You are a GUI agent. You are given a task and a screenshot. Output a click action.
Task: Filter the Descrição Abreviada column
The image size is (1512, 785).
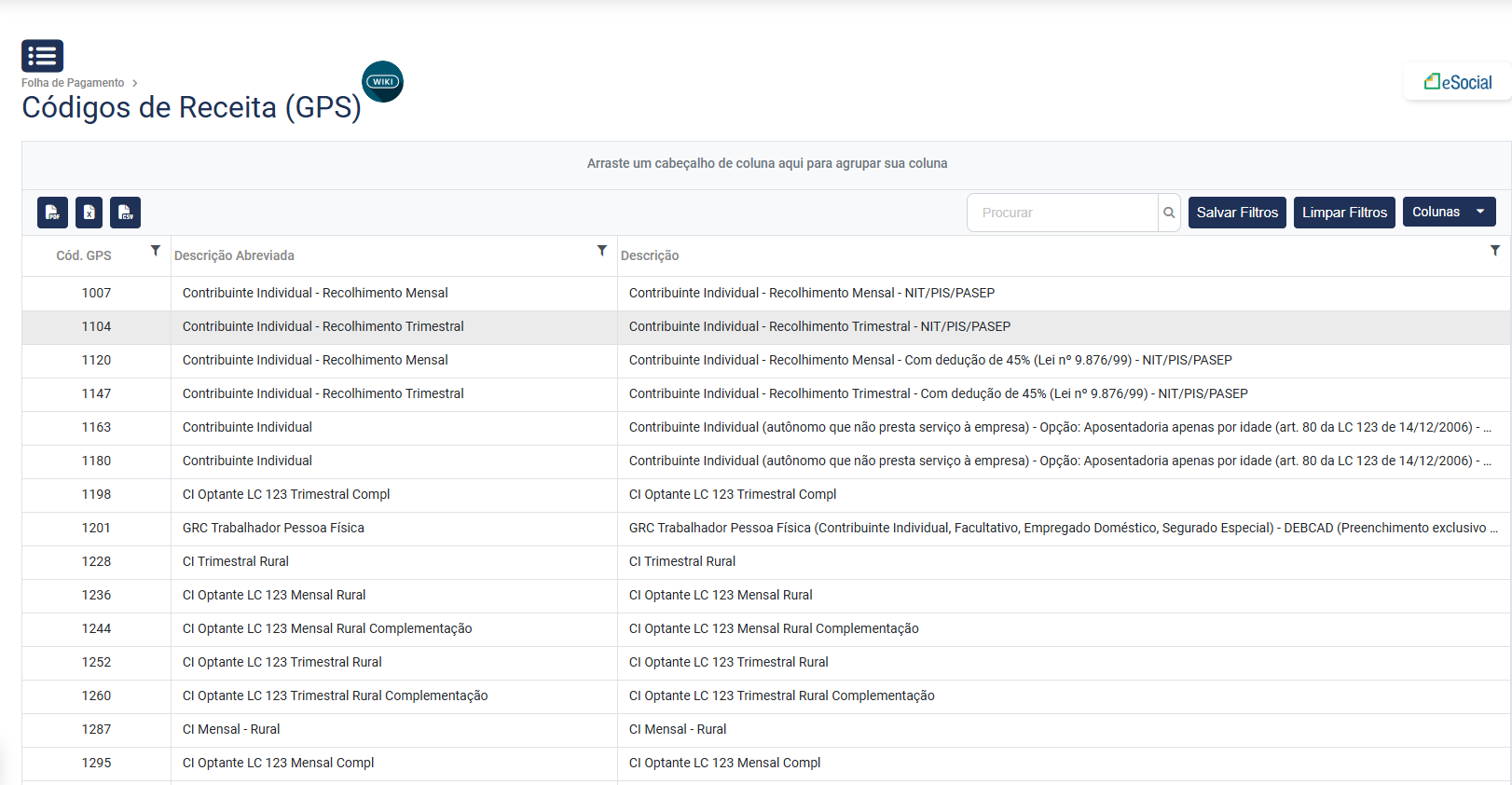point(602,251)
